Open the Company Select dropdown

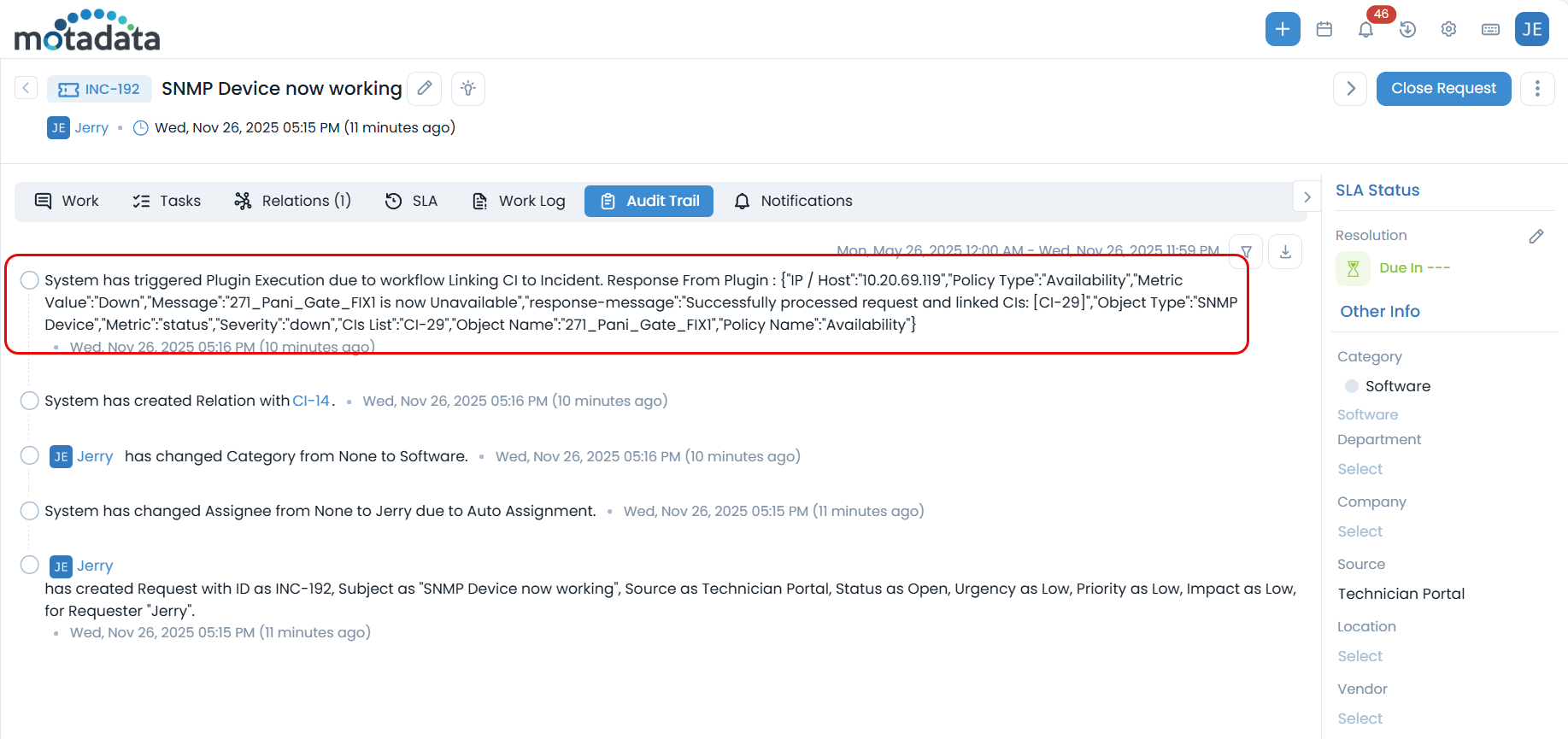1360,531
